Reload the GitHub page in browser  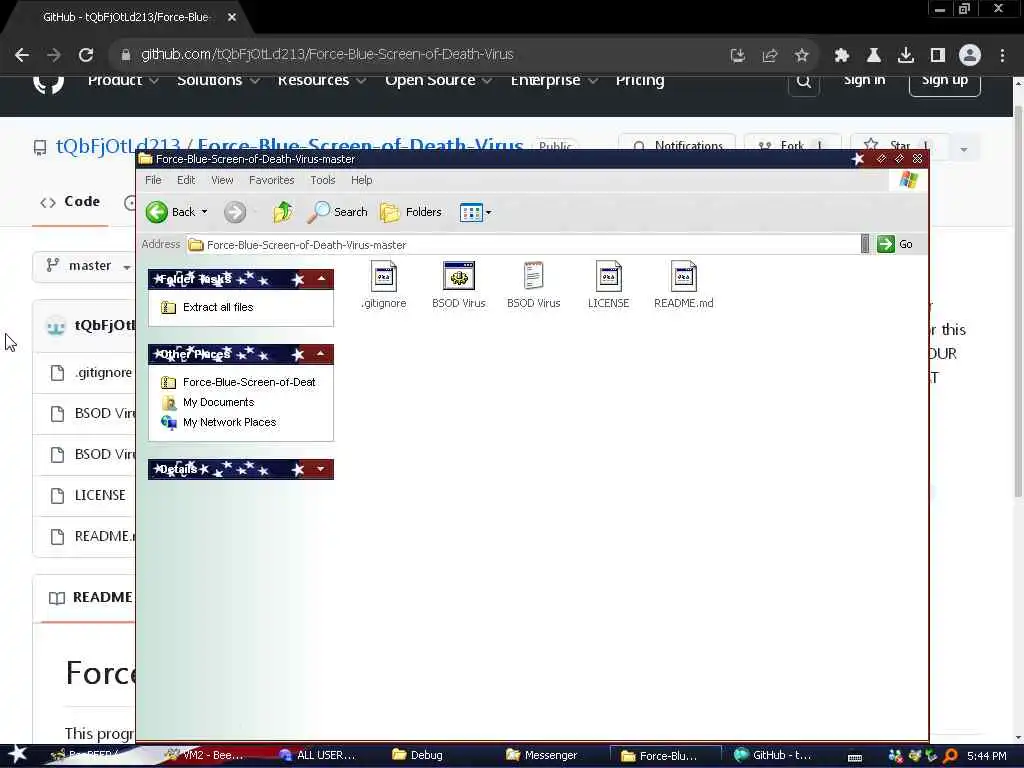pos(86,55)
